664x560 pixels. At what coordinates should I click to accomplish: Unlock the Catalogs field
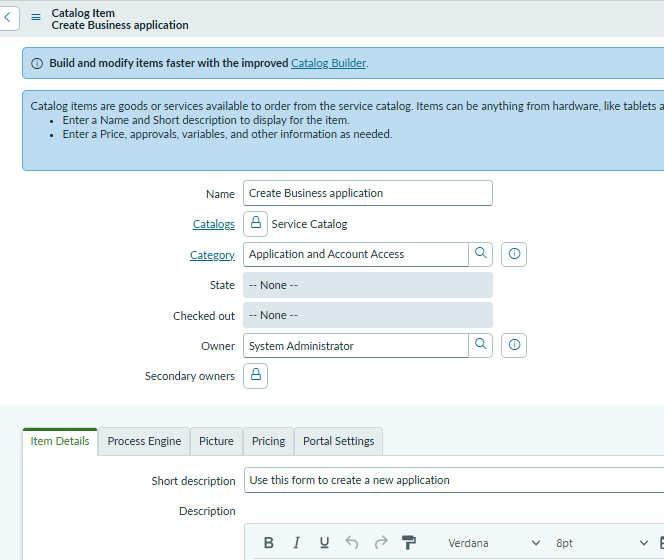pos(255,224)
